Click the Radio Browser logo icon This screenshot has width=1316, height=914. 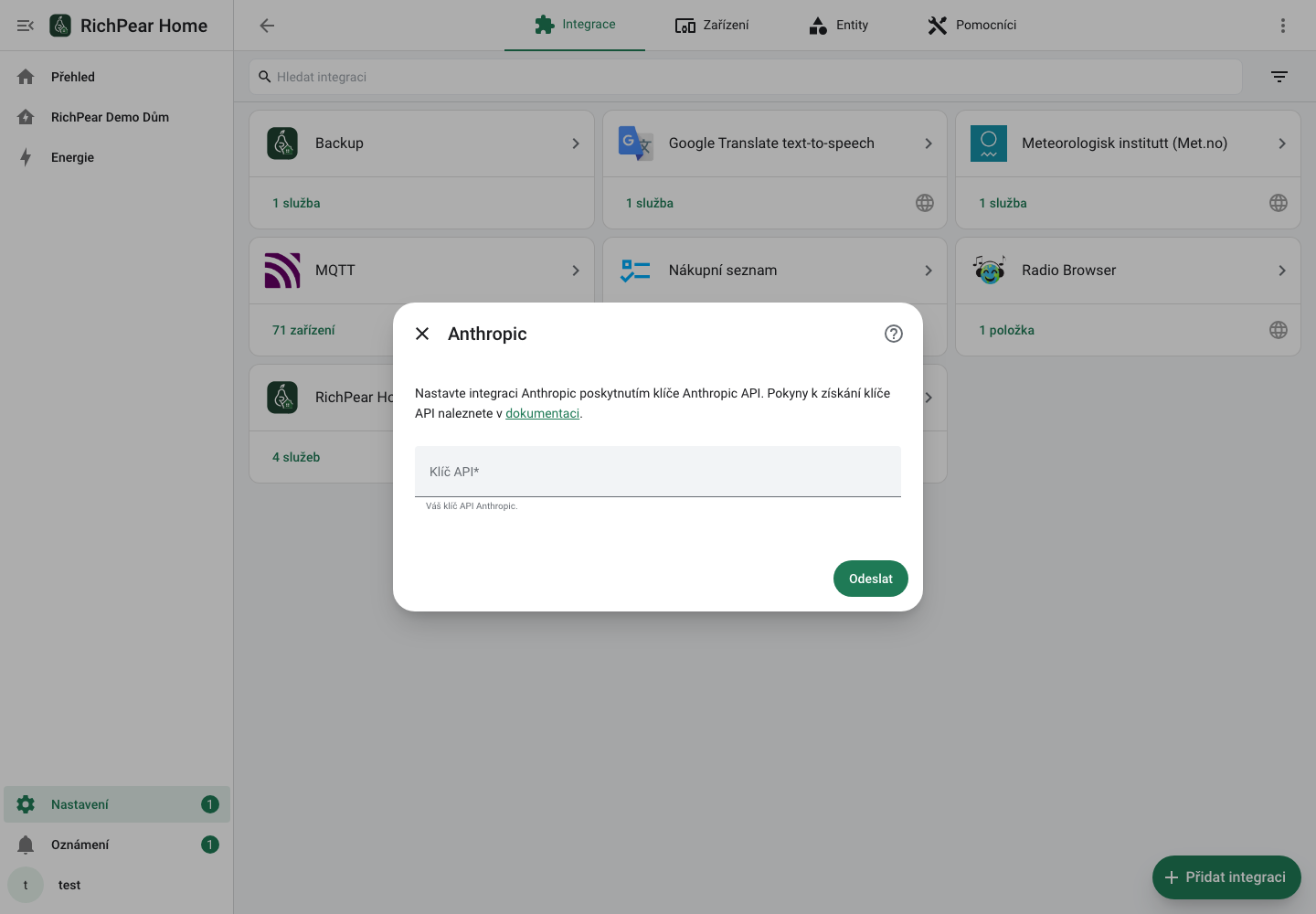click(x=989, y=271)
